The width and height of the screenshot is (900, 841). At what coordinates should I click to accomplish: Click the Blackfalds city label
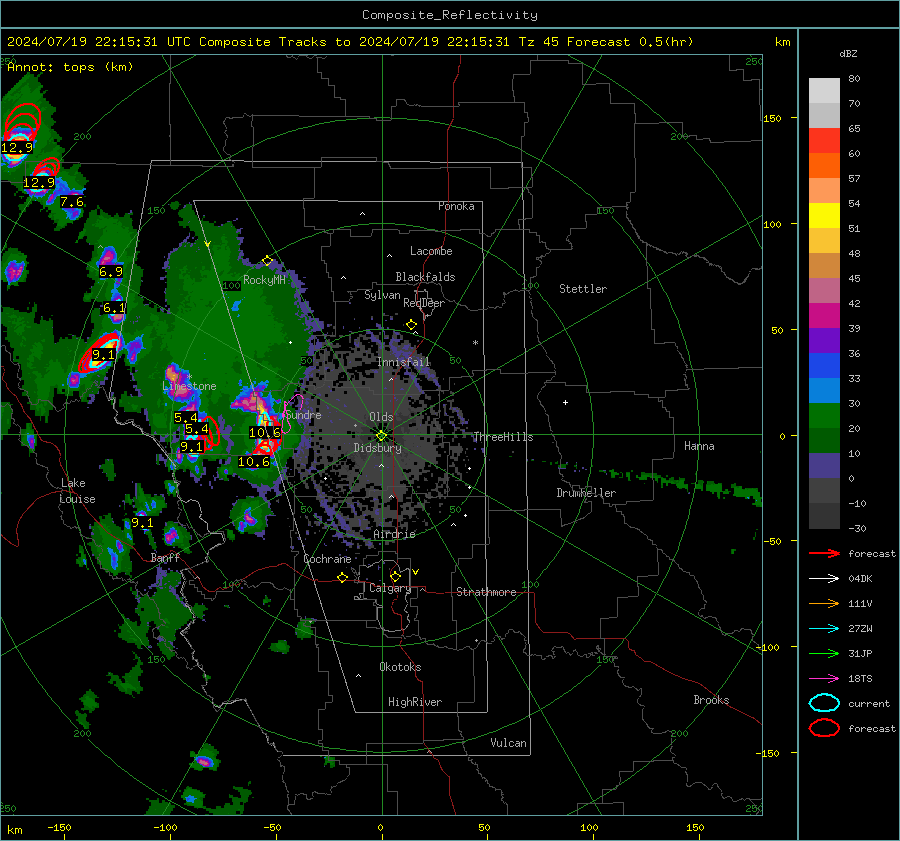point(425,277)
